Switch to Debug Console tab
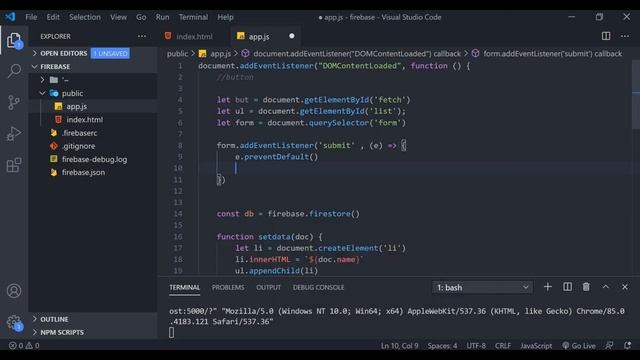640x360 pixels. 318,287
